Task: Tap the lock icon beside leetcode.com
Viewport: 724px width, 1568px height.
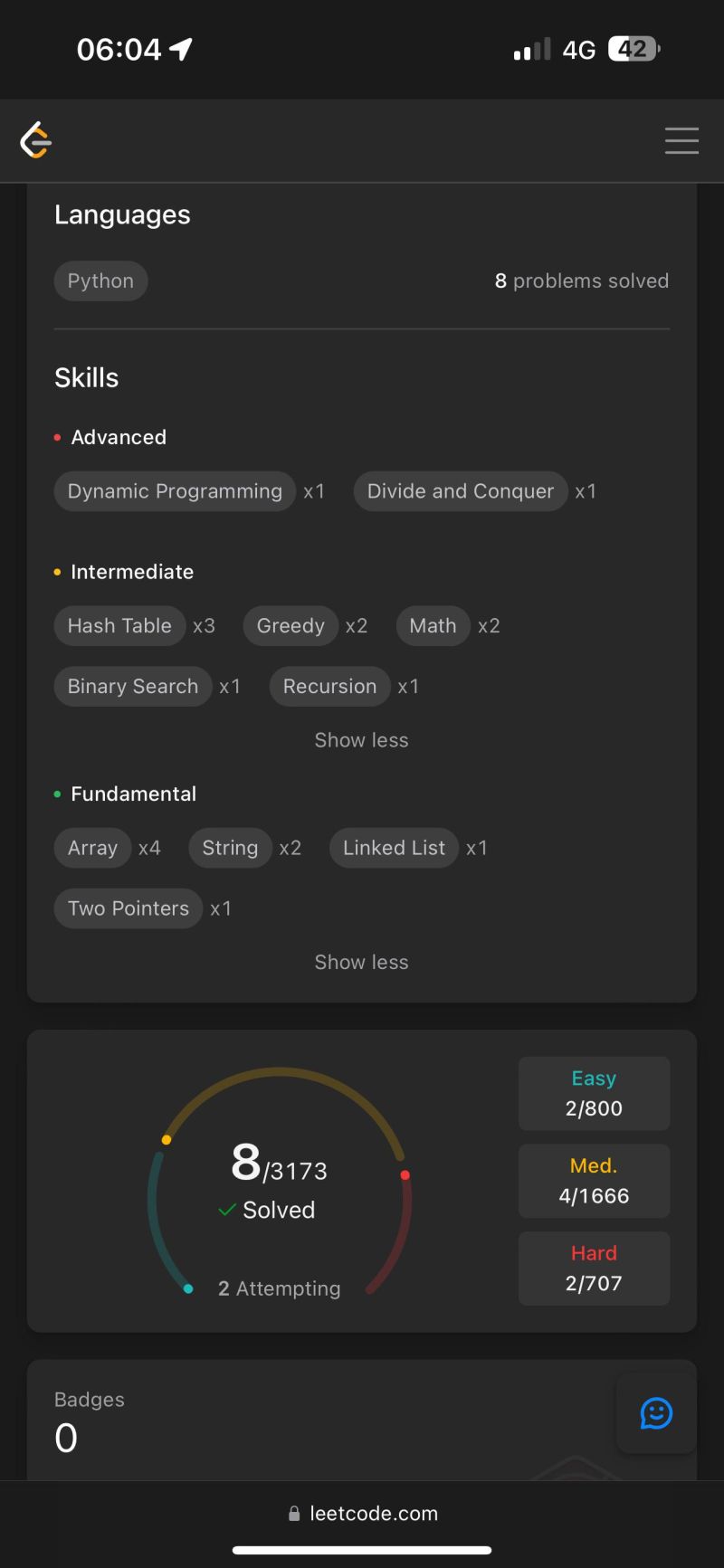Action: point(294,1513)
